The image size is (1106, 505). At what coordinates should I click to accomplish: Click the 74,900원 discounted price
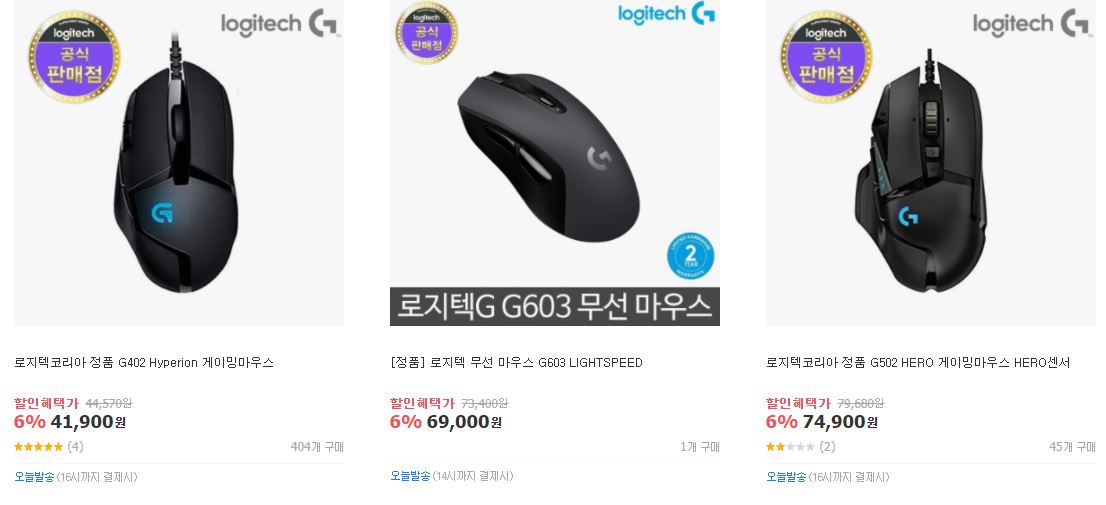point(840,422)
